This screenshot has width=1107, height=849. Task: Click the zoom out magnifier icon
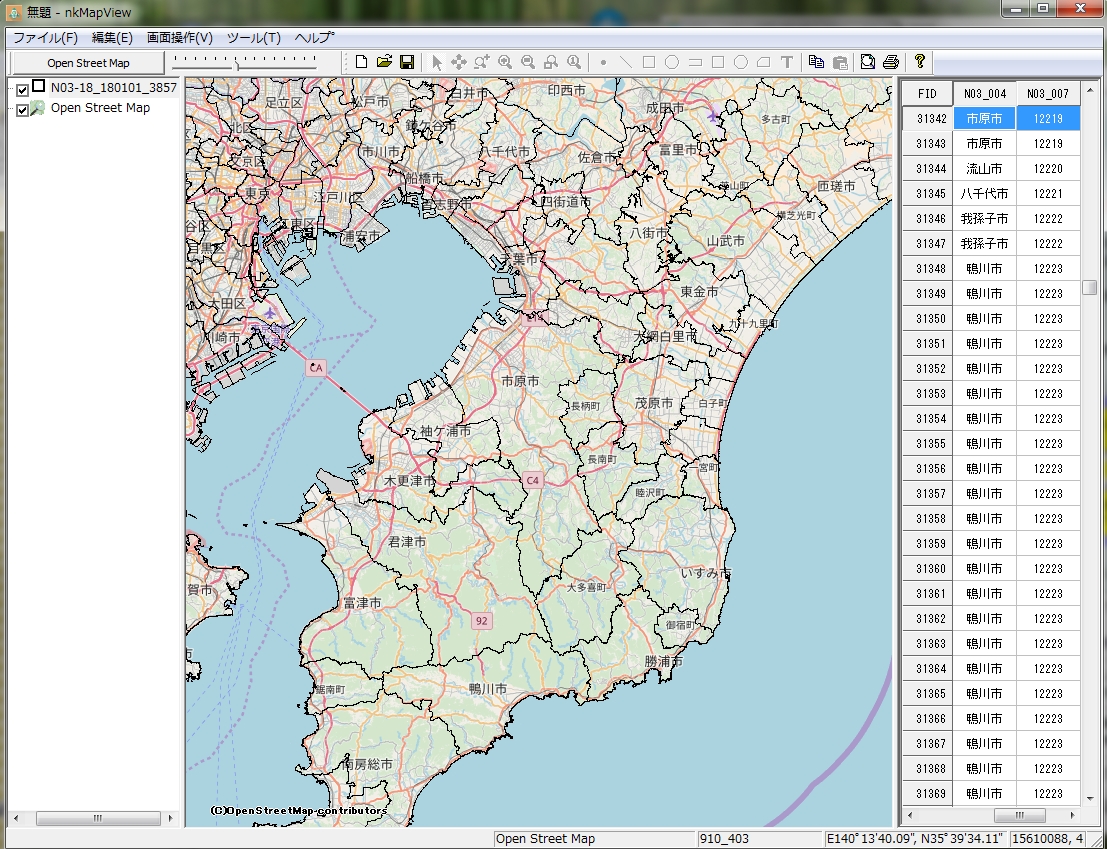528,62
